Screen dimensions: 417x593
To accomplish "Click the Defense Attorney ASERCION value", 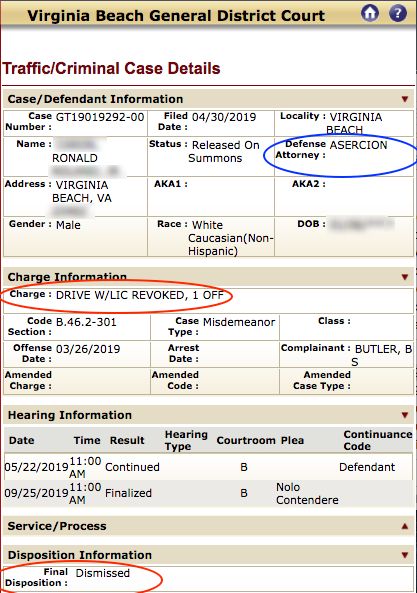I will pos(358,145).
